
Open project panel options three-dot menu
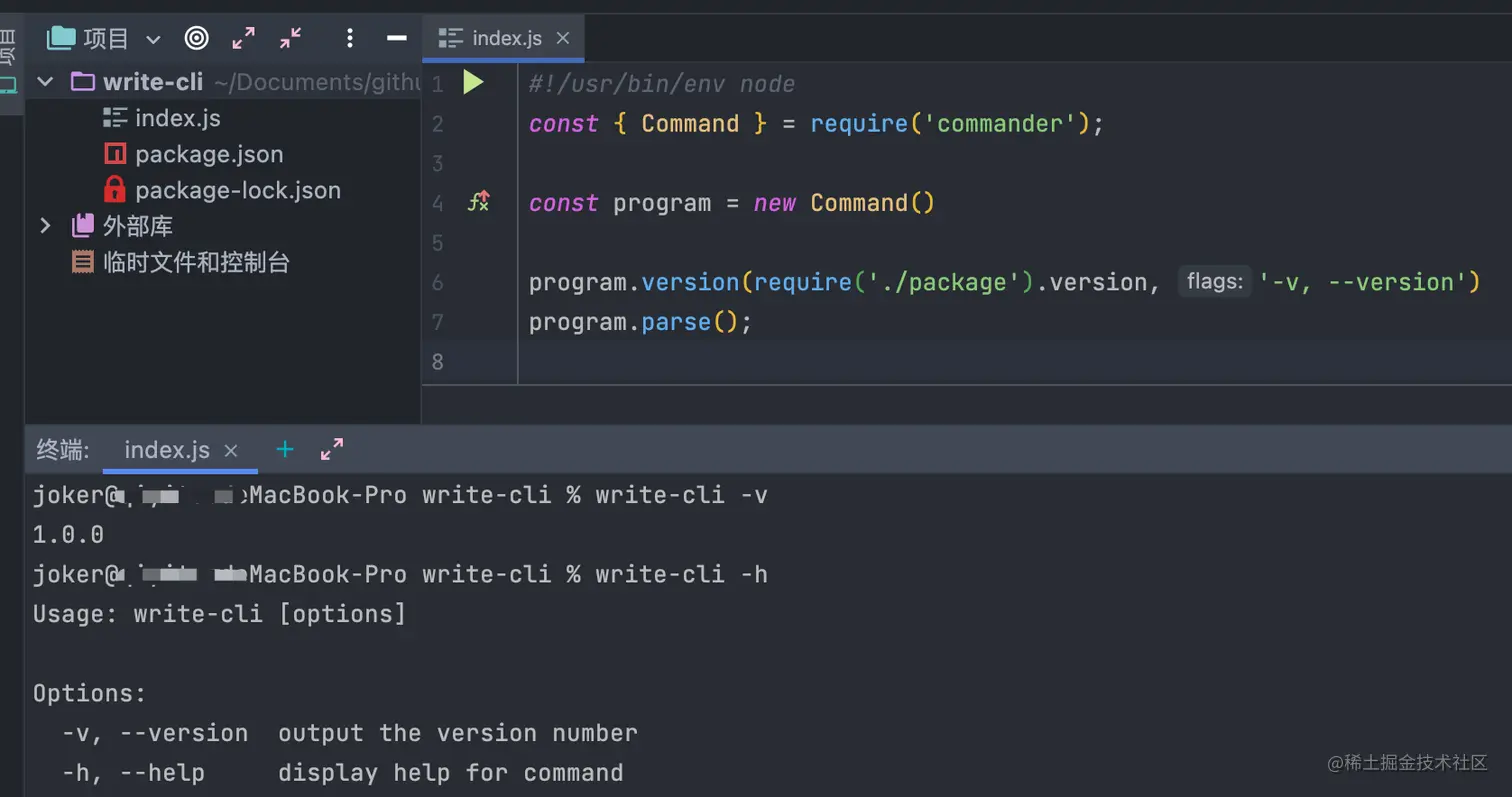coord(350,38)
